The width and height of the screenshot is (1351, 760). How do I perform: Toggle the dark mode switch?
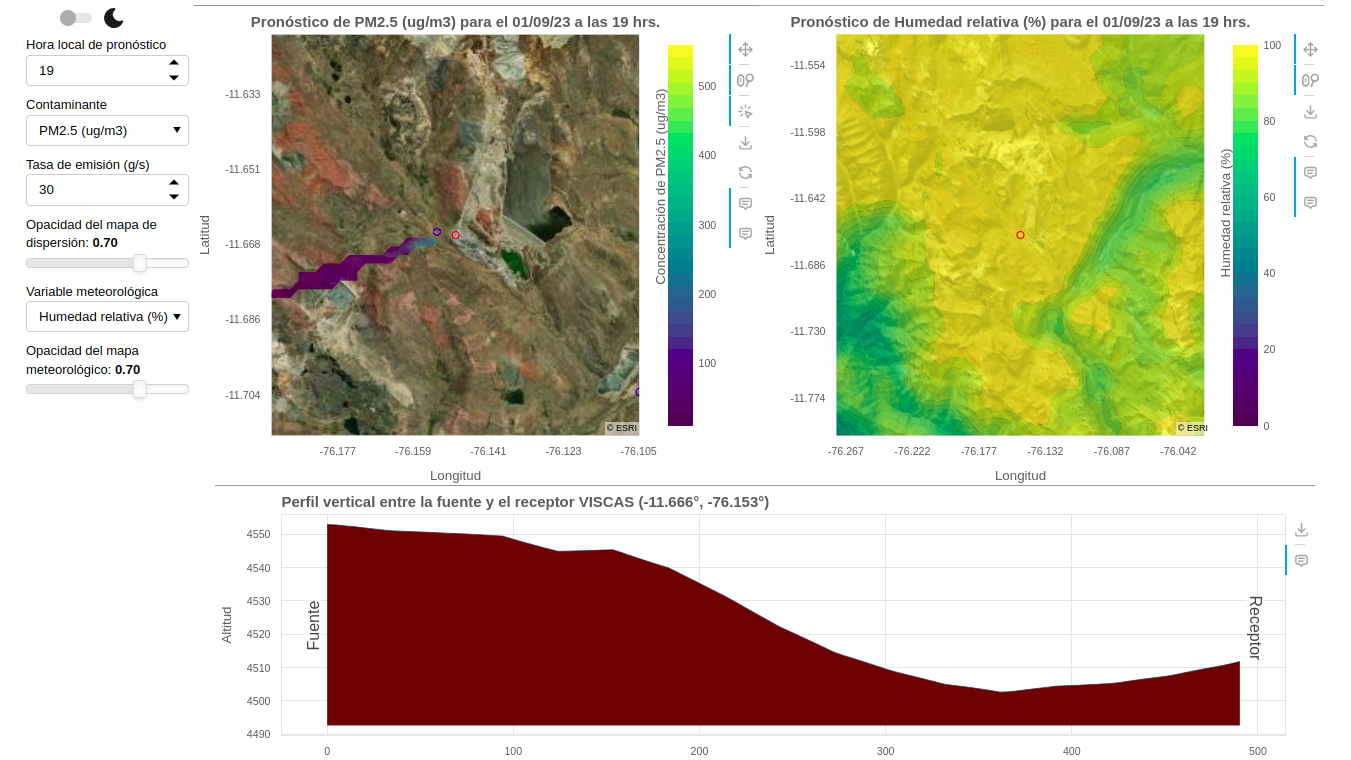pyautogui.click(x=76, y=18)
